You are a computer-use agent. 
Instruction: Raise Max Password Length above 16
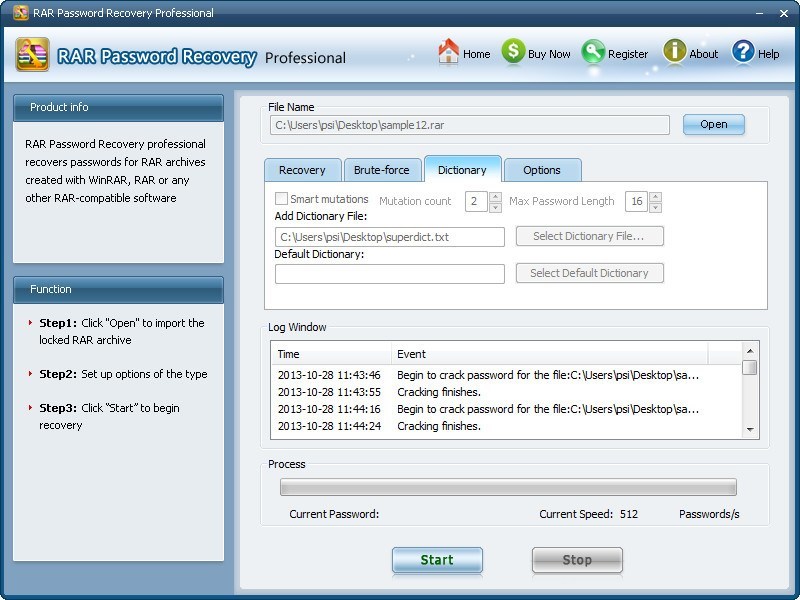[x=655, y=196]
